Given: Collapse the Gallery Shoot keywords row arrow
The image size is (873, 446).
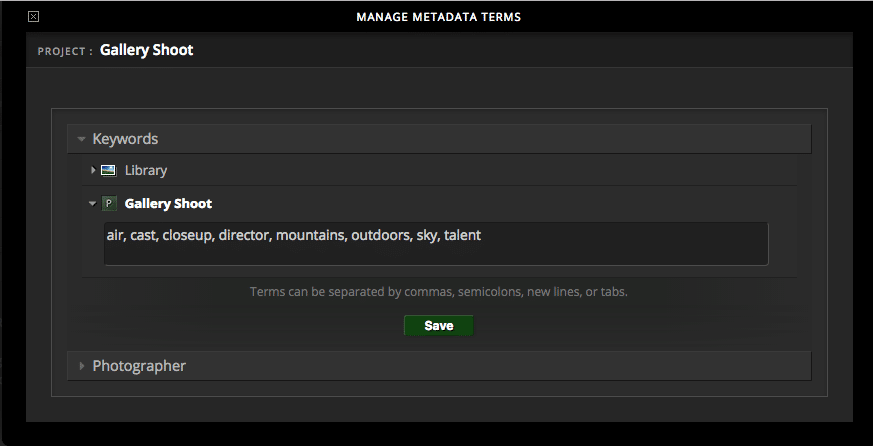Looking at the screenshot, I should coord(93,204).
